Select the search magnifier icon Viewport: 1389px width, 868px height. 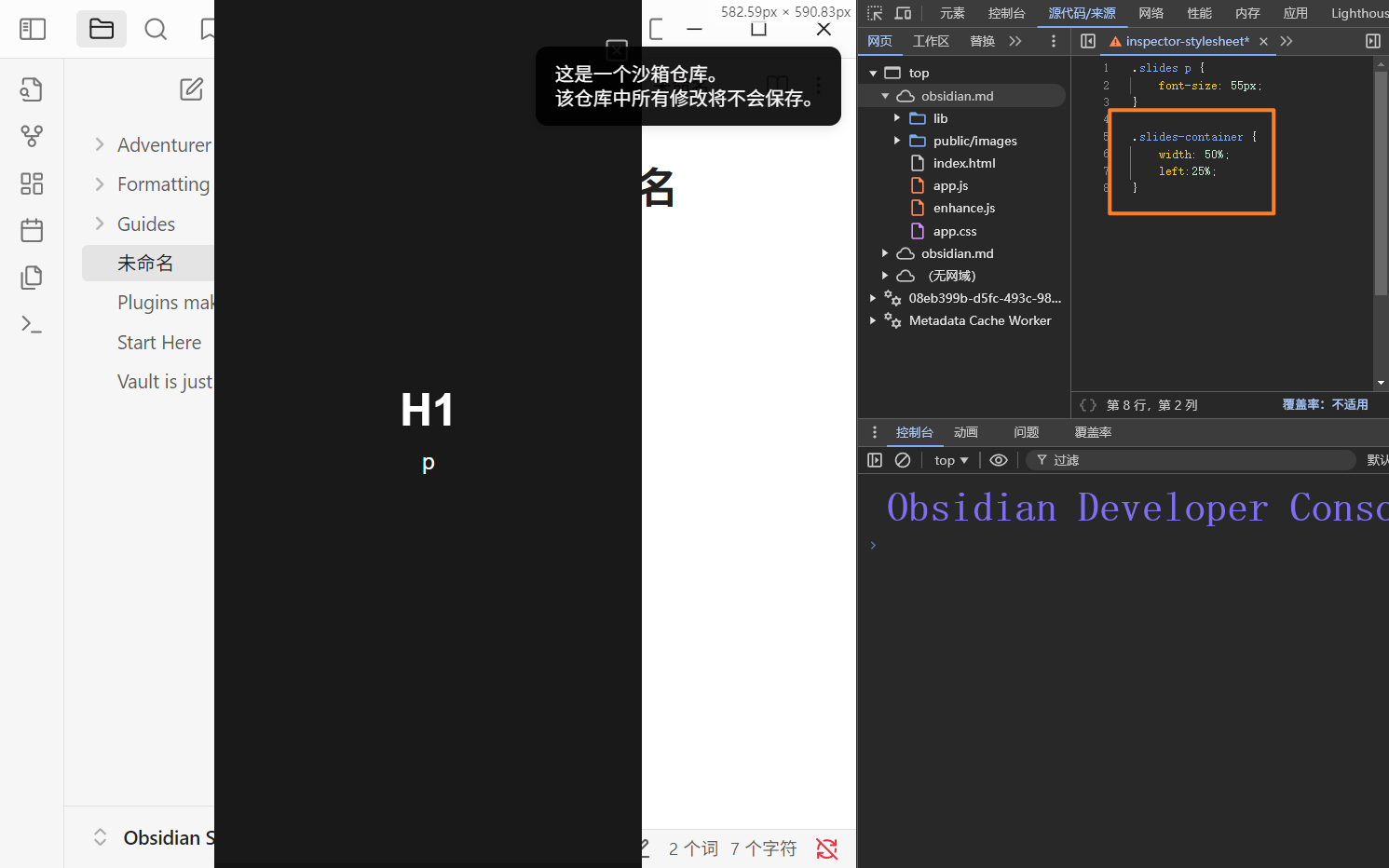(156, 30)
